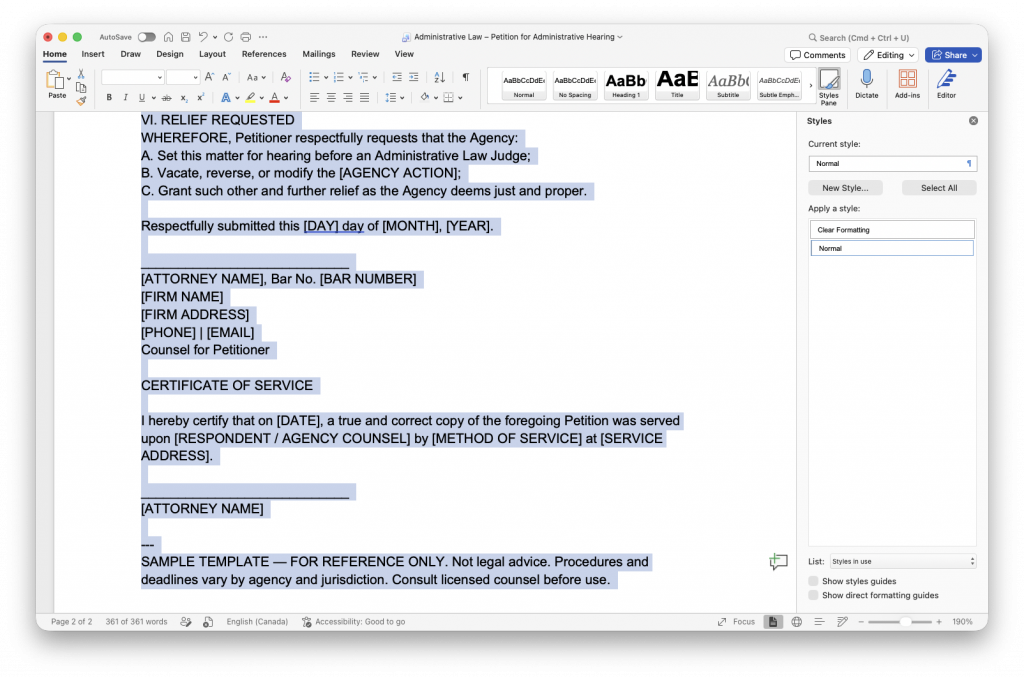Click New Style… button
The width and height of the screenshot is (1024, 678).
point(845,188)
